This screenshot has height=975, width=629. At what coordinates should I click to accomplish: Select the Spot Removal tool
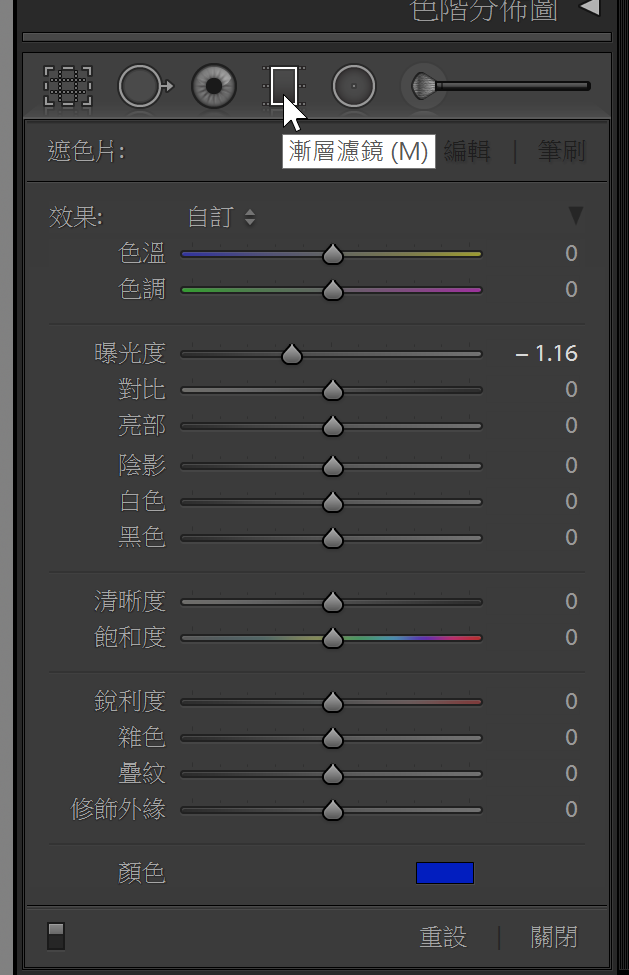(x=141, y=87)
